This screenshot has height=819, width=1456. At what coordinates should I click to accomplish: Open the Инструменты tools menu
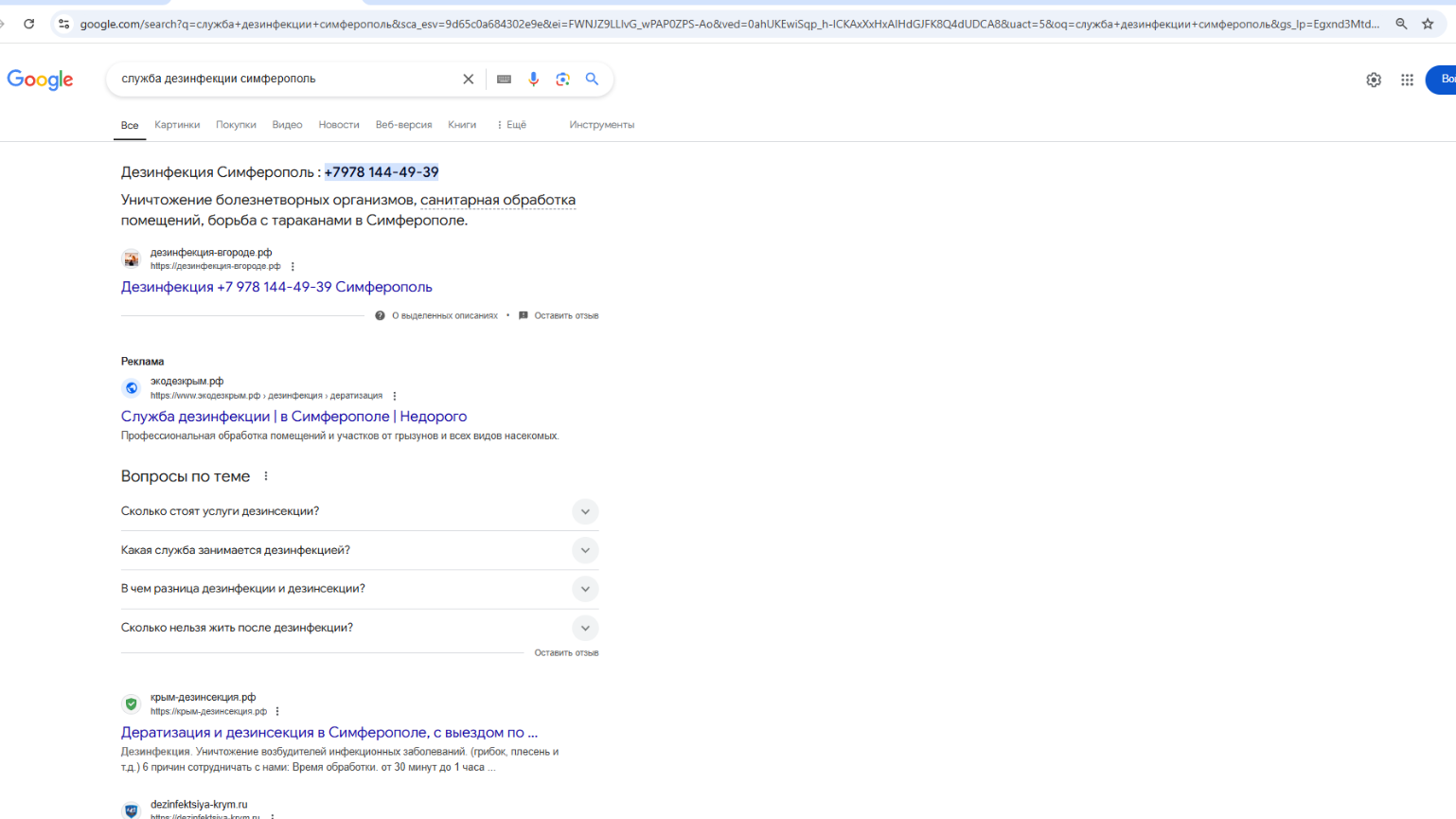602,125
